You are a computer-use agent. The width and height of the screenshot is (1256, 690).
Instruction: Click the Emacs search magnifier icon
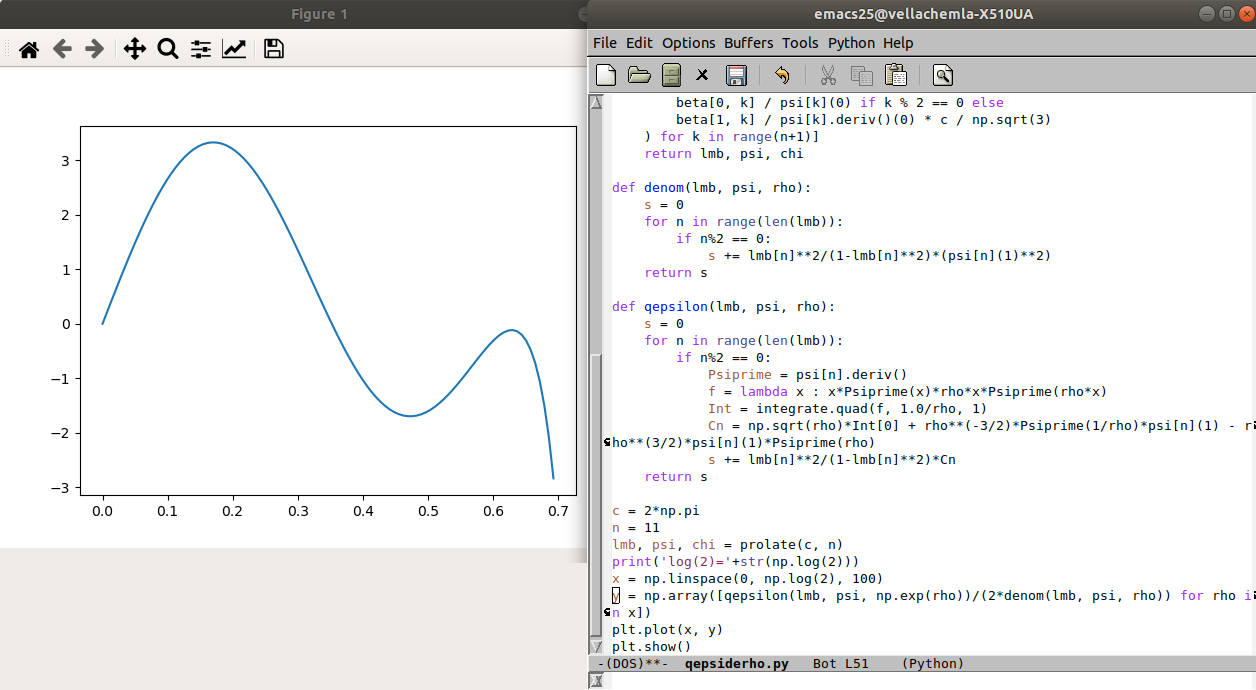tap(942, 75)
